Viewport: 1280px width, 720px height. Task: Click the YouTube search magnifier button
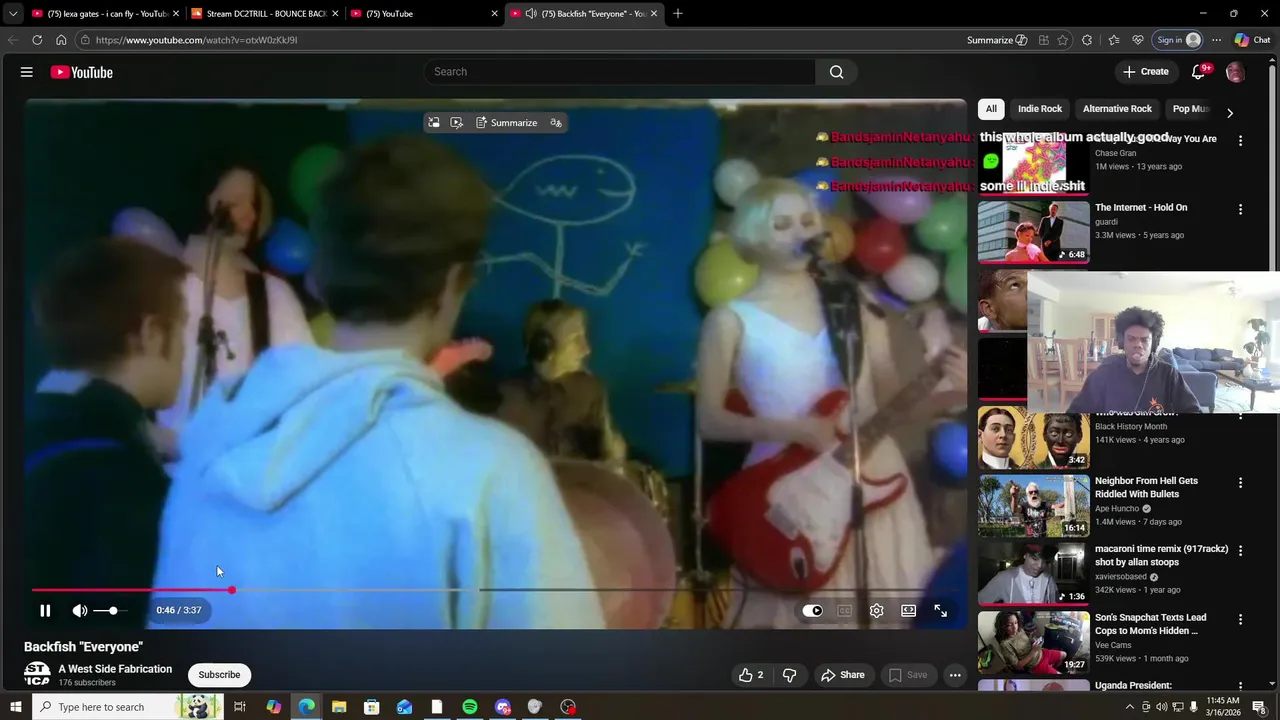(836, 72)
